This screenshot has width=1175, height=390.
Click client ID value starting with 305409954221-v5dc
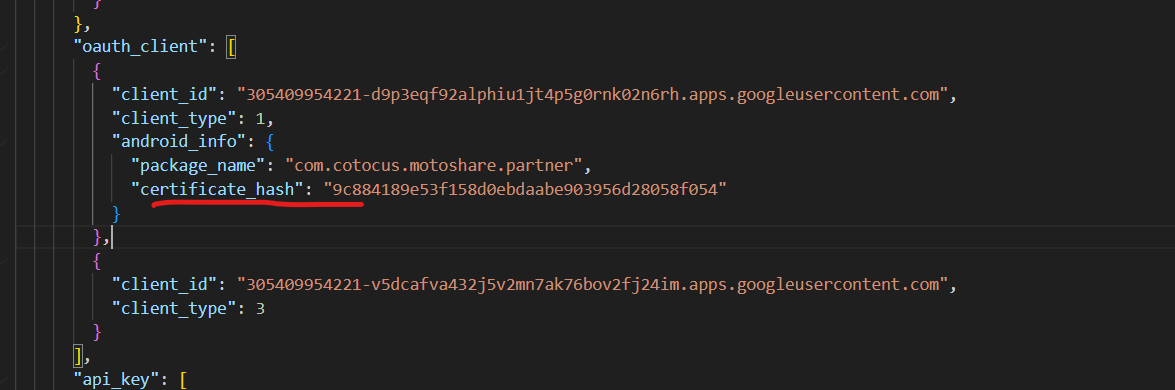point(594,284)
